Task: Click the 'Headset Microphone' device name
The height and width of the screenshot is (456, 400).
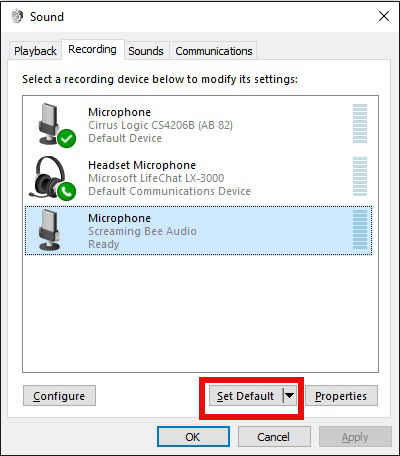Action: (142, 165)
